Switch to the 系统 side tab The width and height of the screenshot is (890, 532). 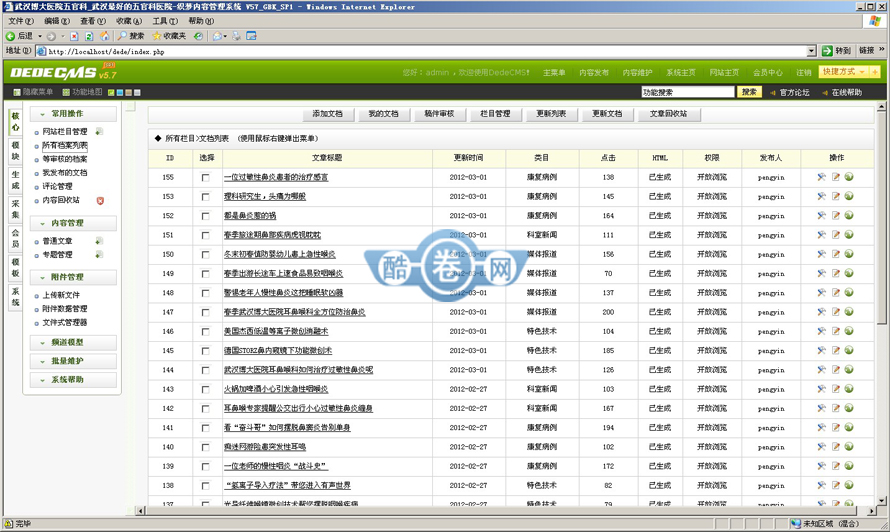15,297
